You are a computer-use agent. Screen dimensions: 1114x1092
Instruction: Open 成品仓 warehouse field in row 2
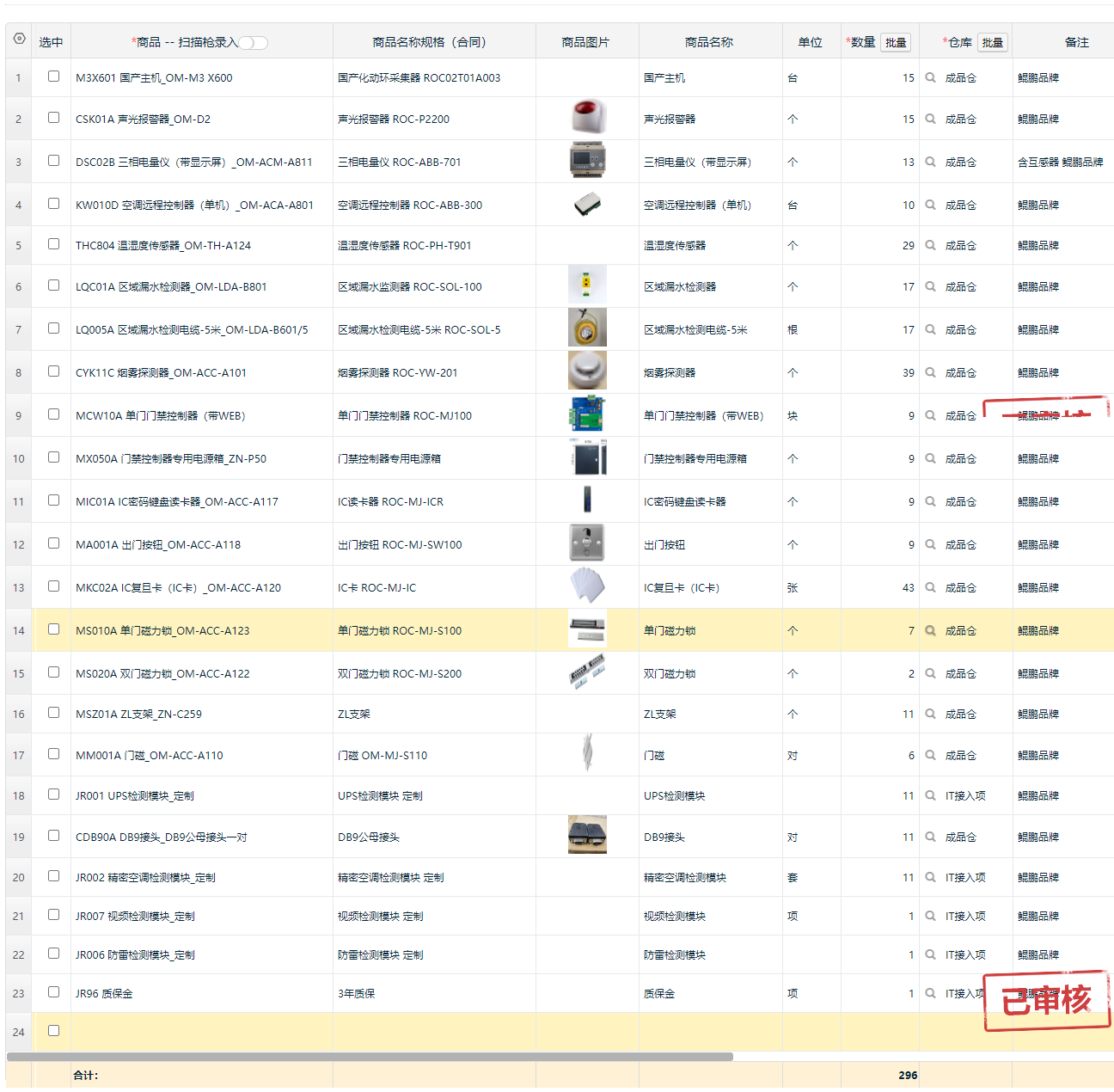click(961, 120)
